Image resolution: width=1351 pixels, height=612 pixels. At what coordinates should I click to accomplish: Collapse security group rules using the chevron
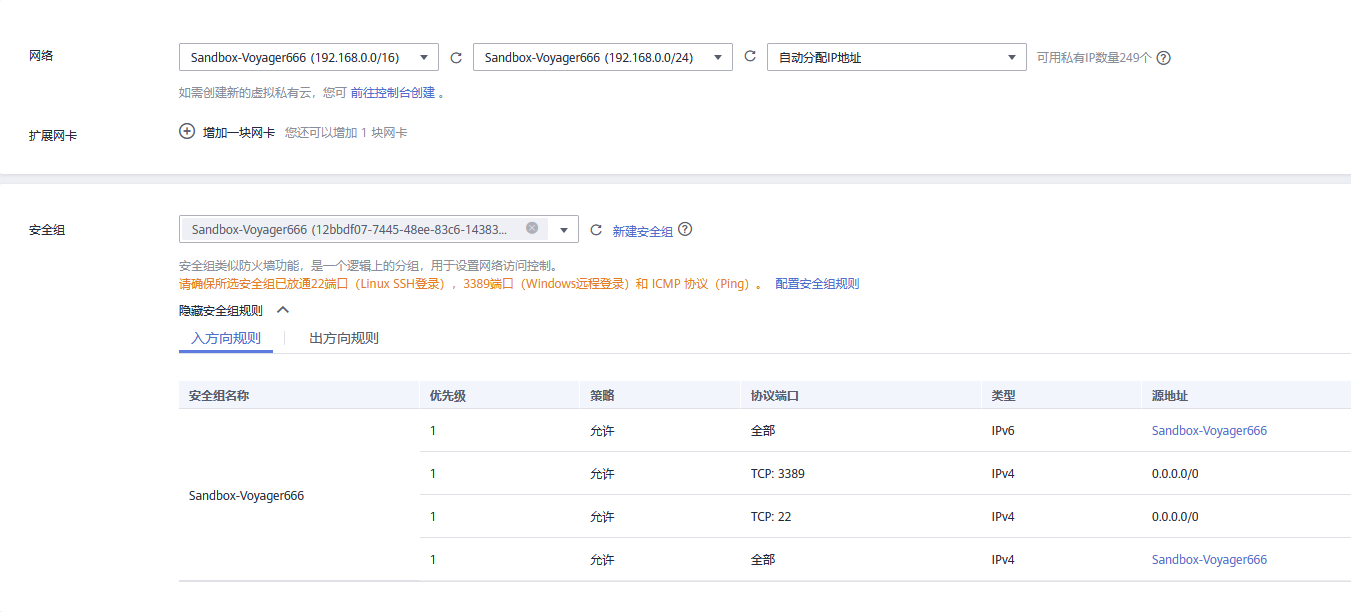point(283,311)
